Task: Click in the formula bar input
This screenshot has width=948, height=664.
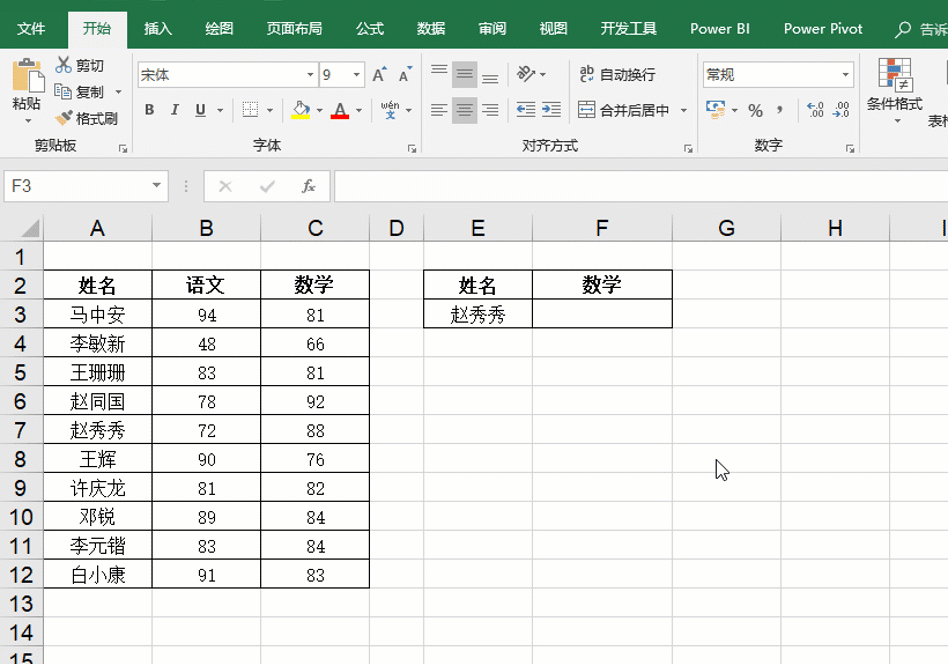Action: 641,186
